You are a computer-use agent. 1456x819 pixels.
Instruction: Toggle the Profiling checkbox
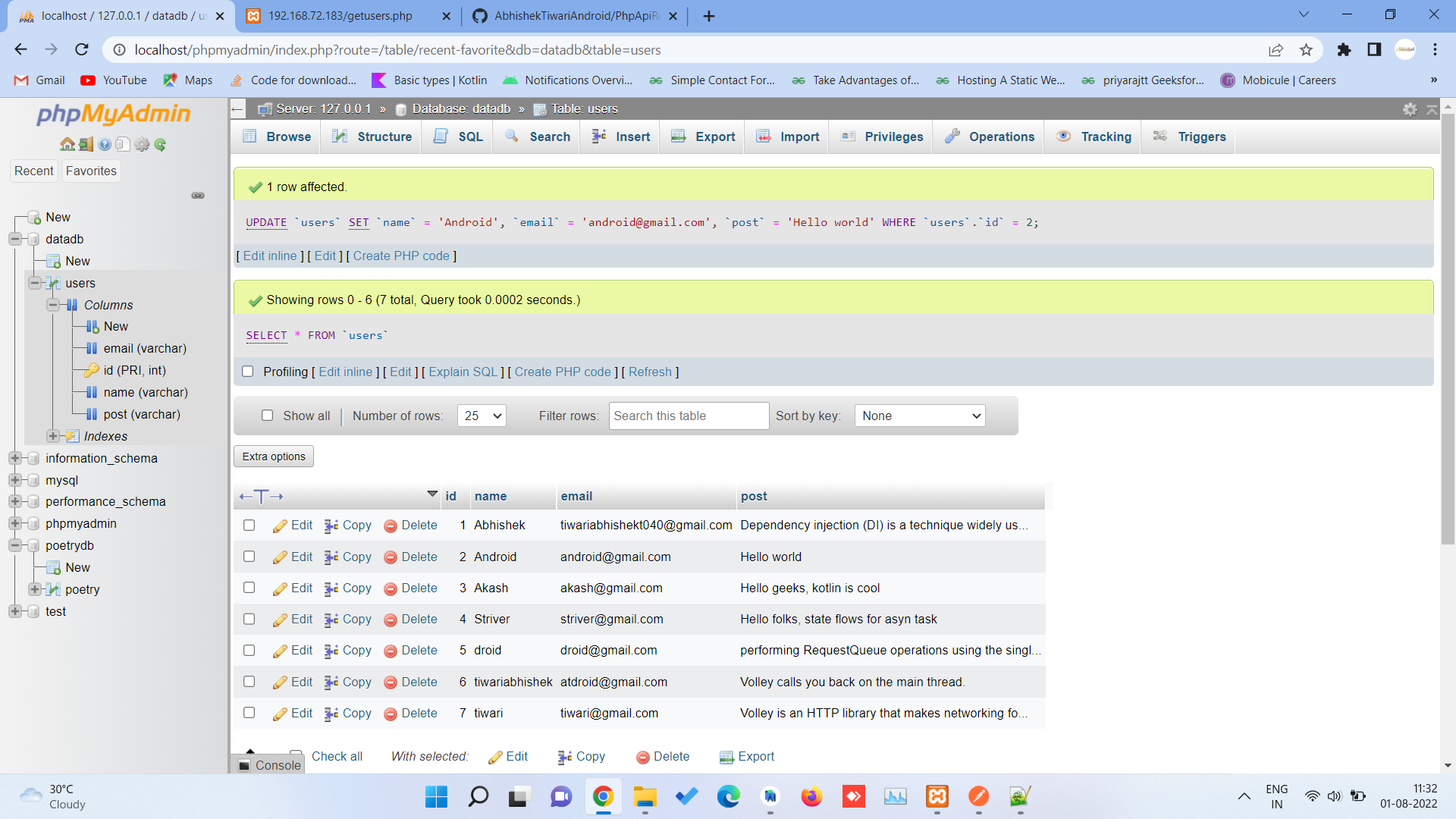coord(247,372)
